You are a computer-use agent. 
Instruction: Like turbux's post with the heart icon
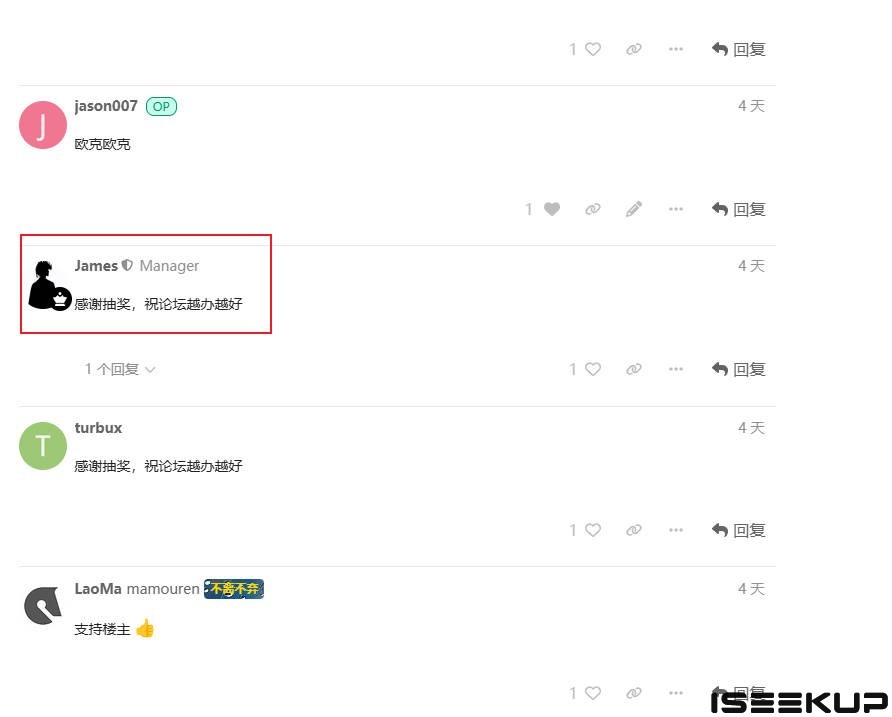pos(593,530)
